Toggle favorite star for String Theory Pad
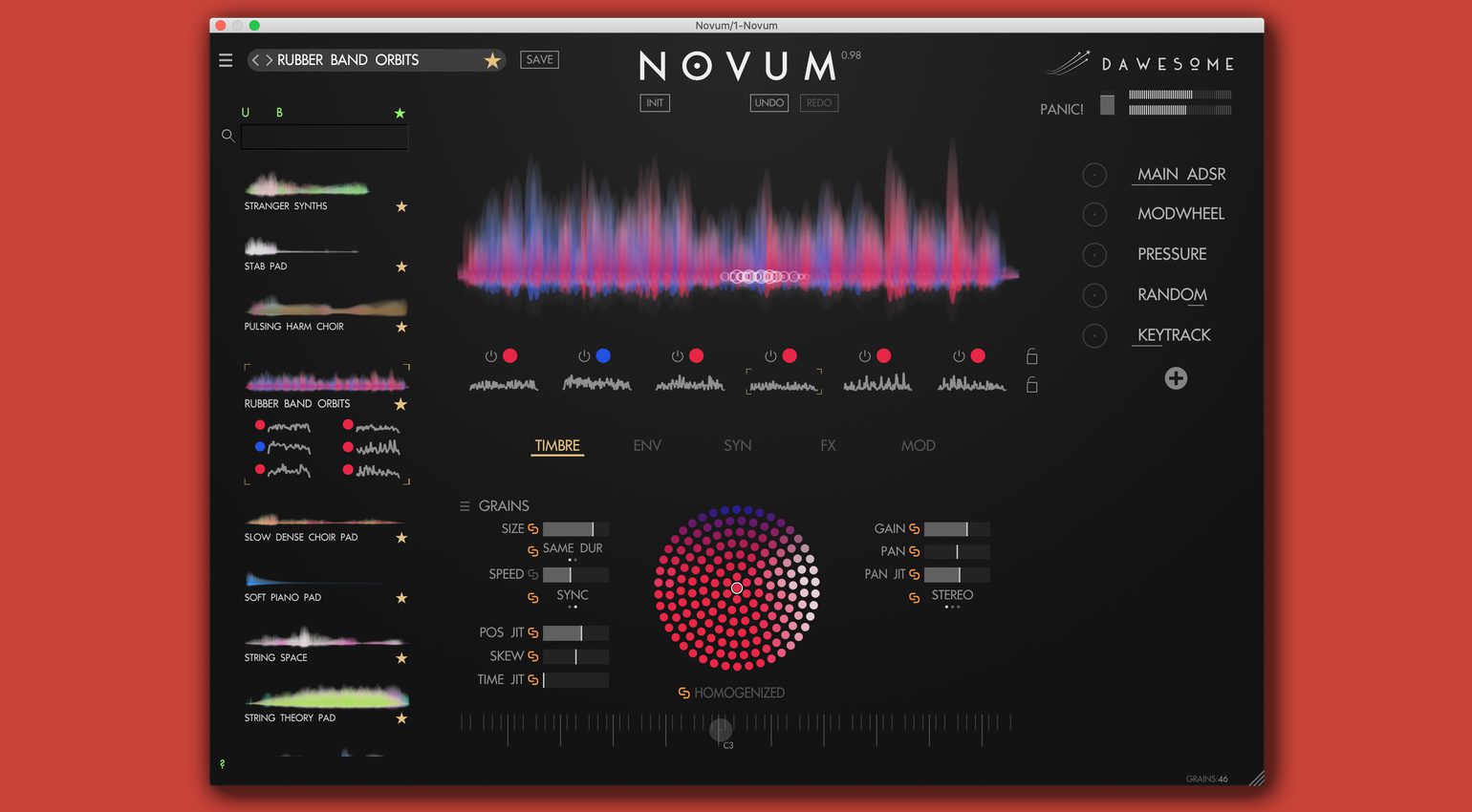1472x812 pixels. (x=401, y=718)
